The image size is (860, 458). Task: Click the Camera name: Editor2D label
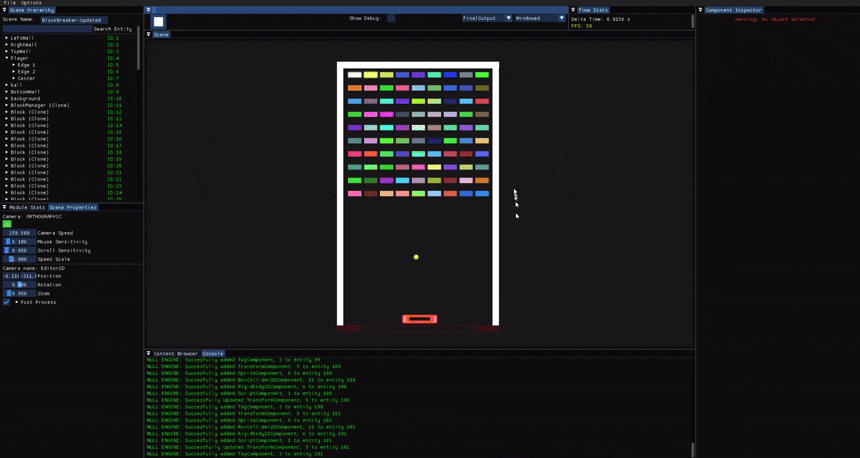pos(33,268)
